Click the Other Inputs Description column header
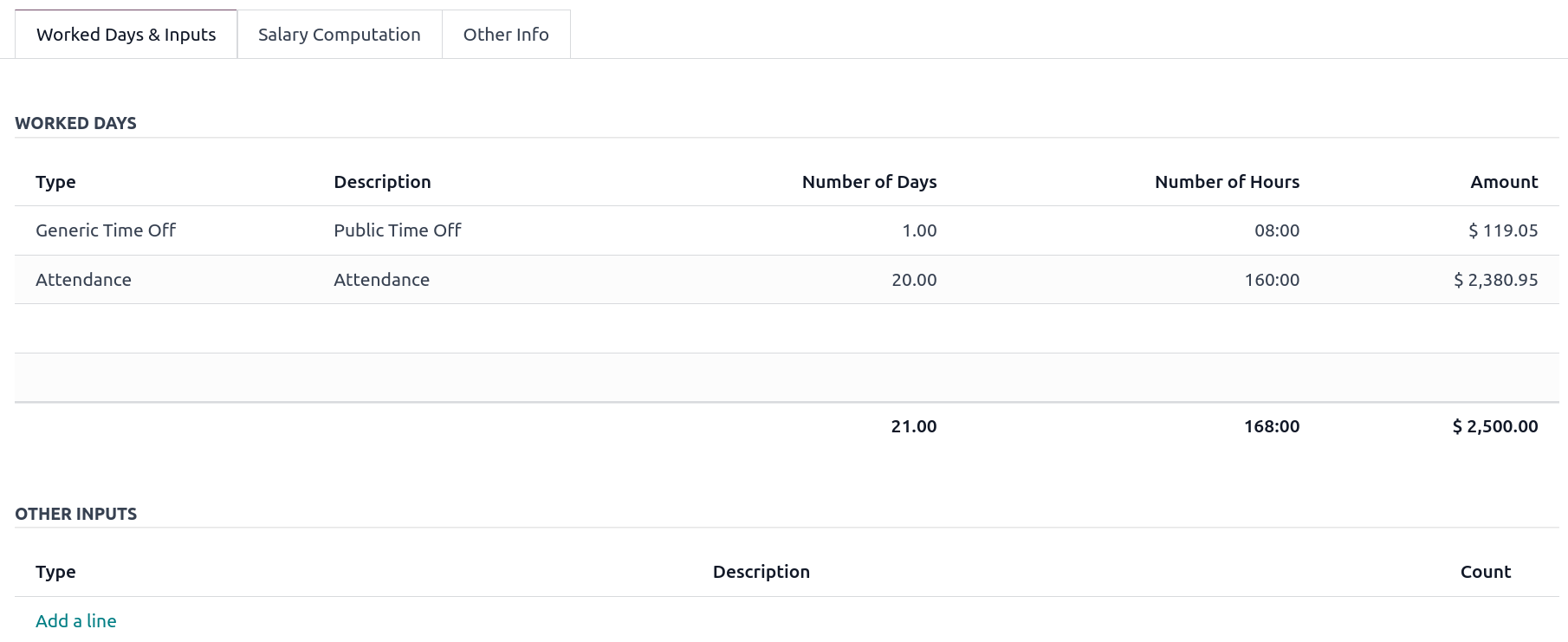 [x=761, y=572]
